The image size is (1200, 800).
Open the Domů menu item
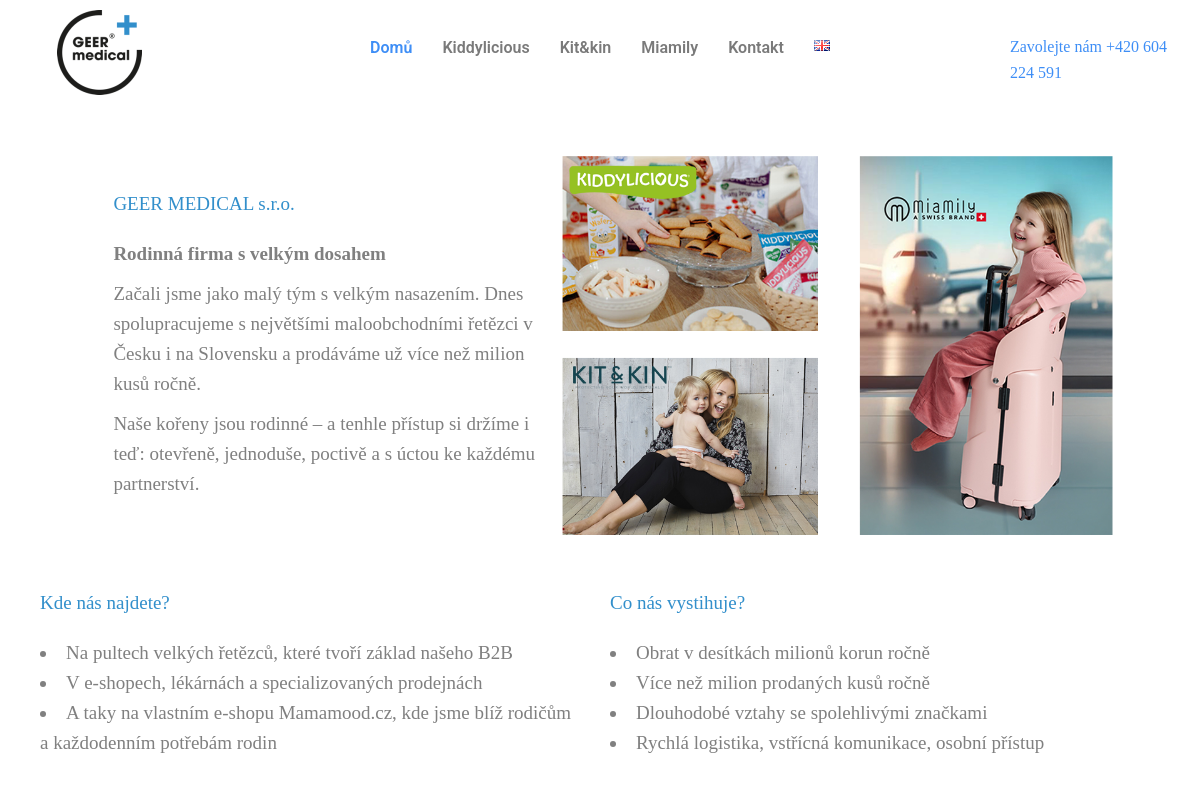click(391, 47)
